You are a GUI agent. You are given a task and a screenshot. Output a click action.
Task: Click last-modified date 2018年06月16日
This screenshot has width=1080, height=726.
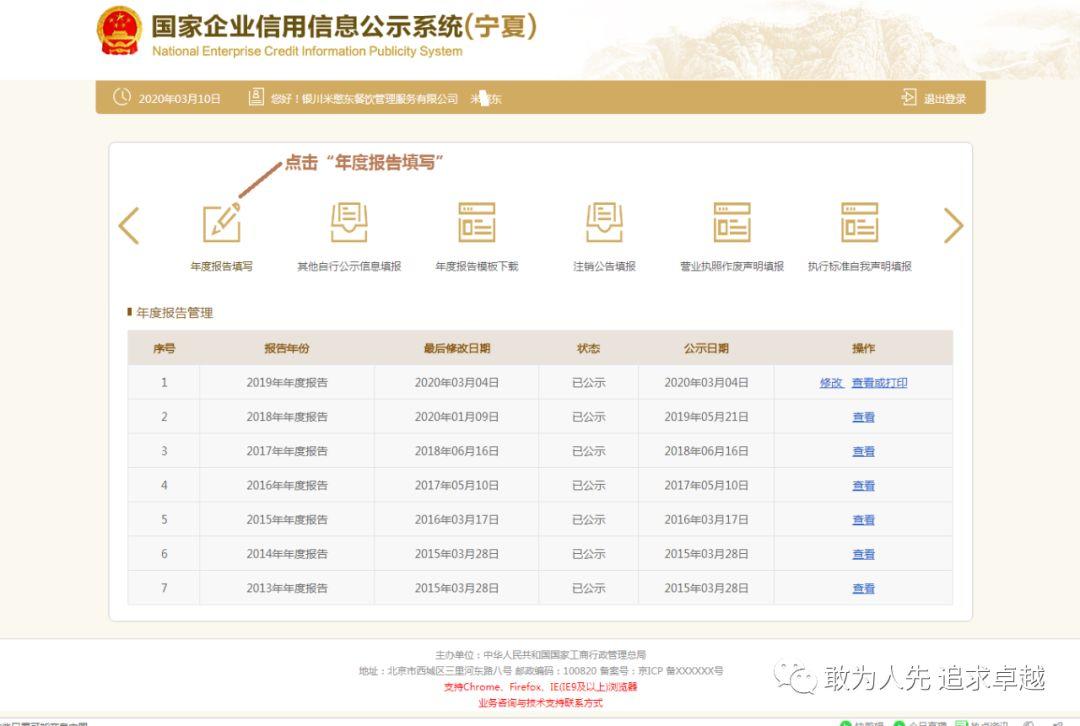457,452
